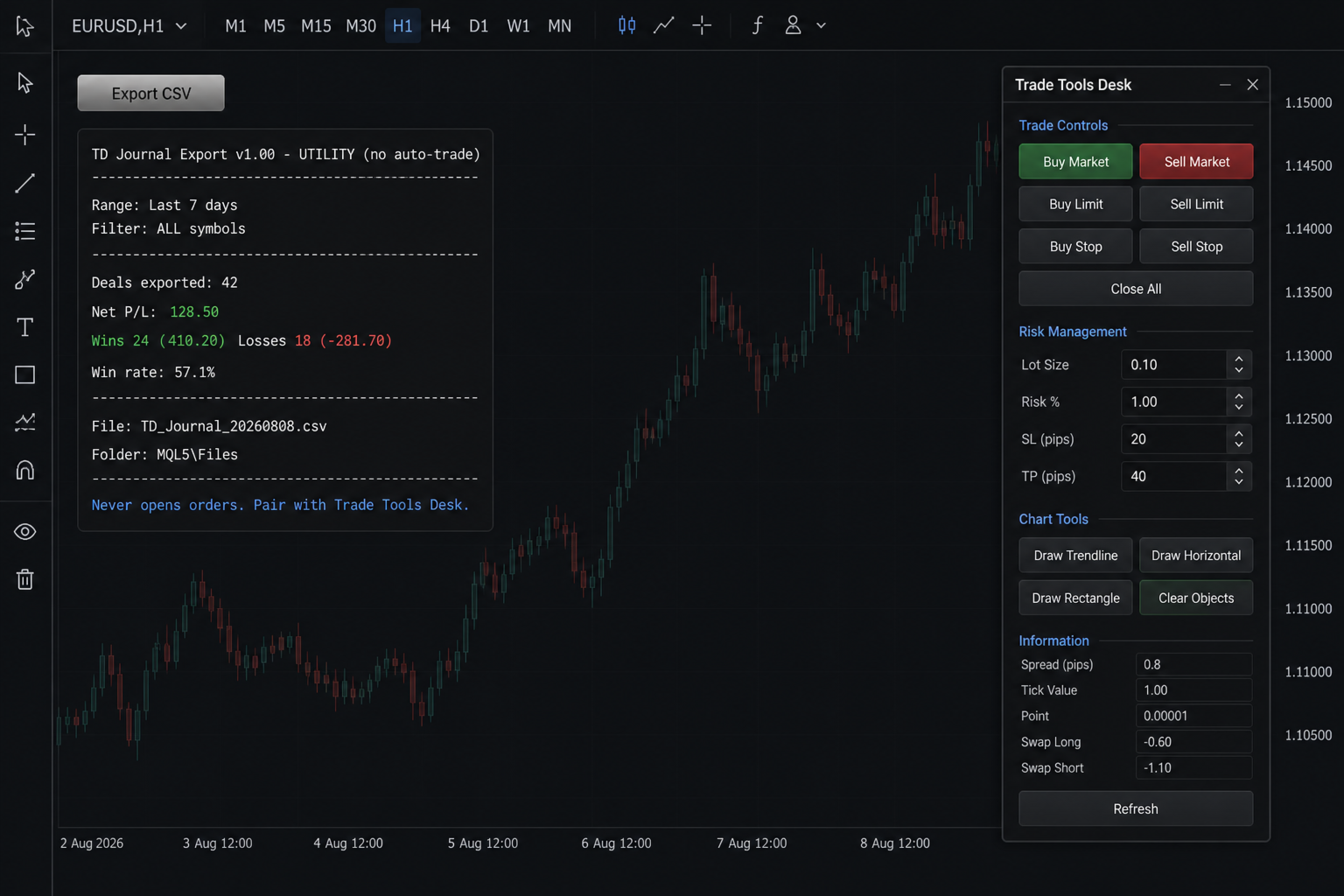Decrease Lot Size with down arrow
The image size is (1344, 896).
click(x=1239, y=372)
